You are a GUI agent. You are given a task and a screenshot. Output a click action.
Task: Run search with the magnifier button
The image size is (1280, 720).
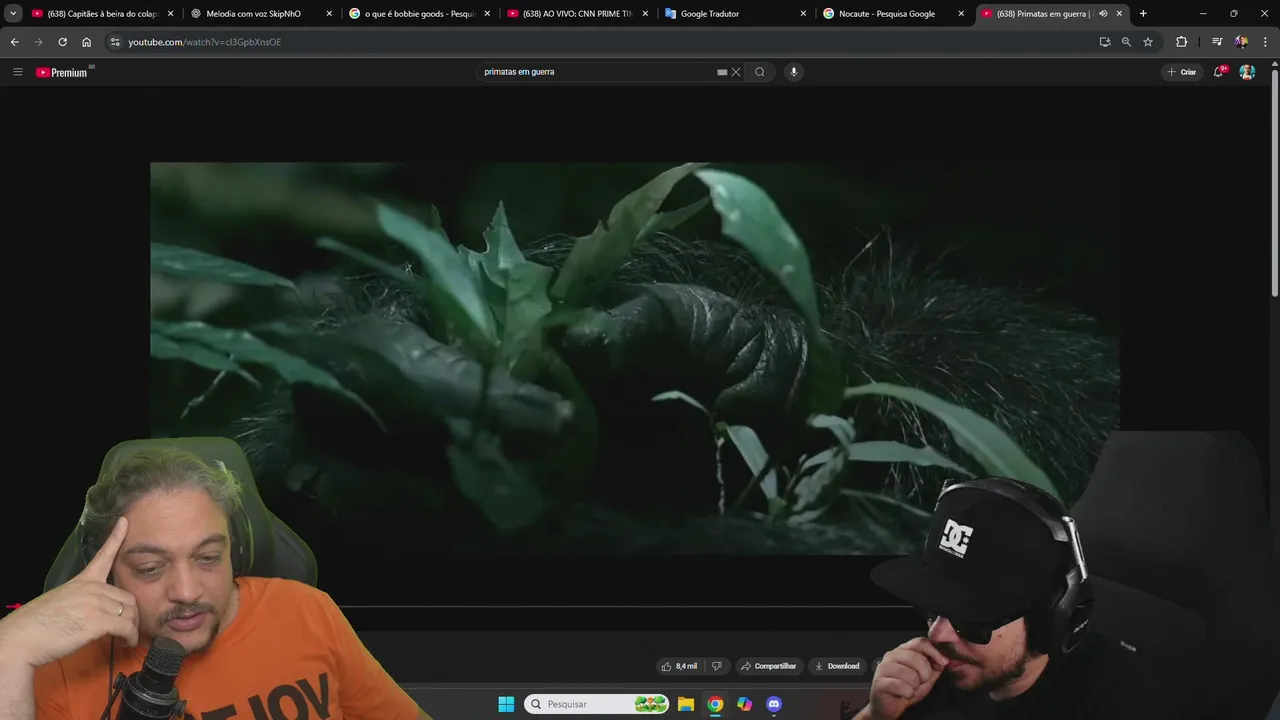coord(760,72)
